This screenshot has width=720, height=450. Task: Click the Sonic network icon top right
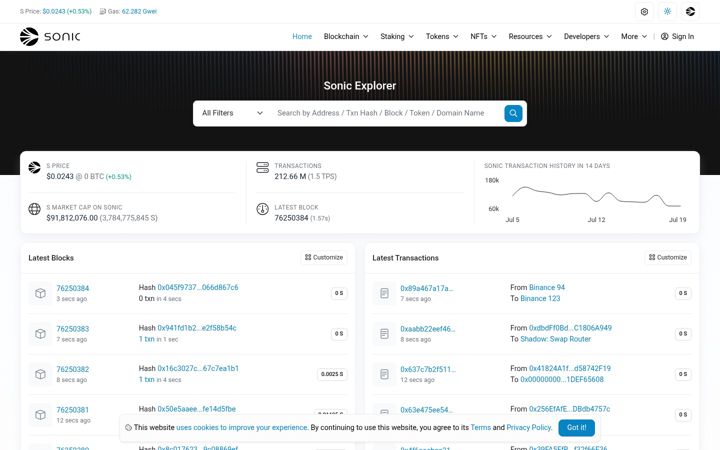690,11
